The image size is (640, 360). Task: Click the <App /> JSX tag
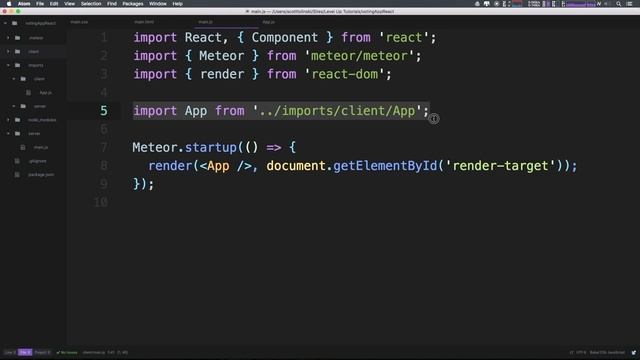[x=226, y=166]
